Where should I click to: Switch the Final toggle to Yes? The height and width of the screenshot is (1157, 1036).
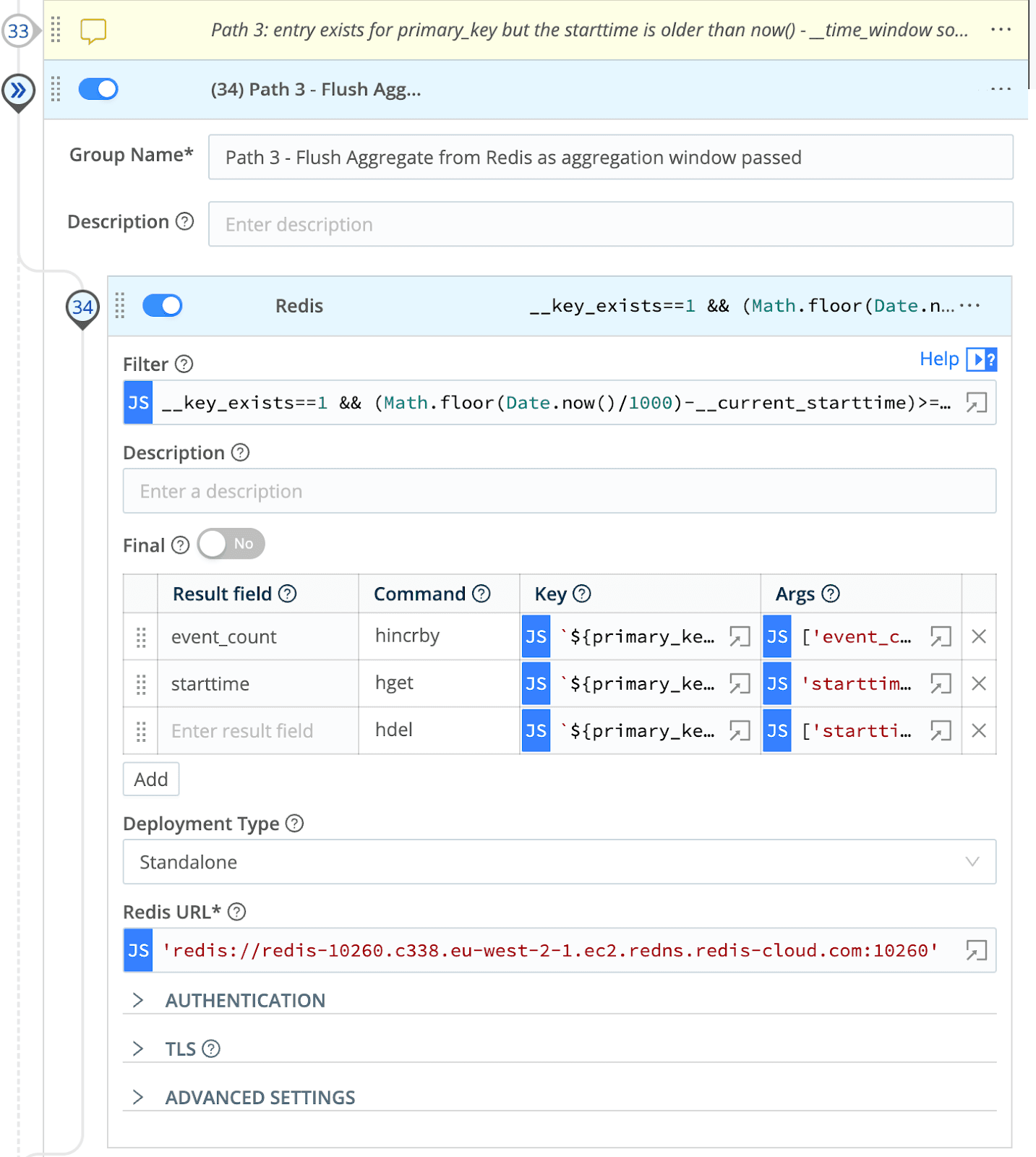(x=231, y=544)
